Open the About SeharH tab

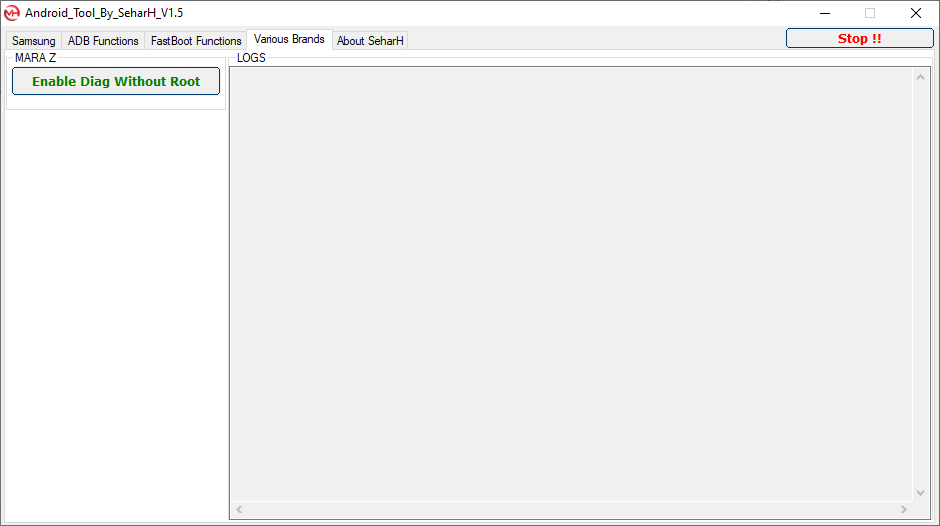click(x=370, y=41)
